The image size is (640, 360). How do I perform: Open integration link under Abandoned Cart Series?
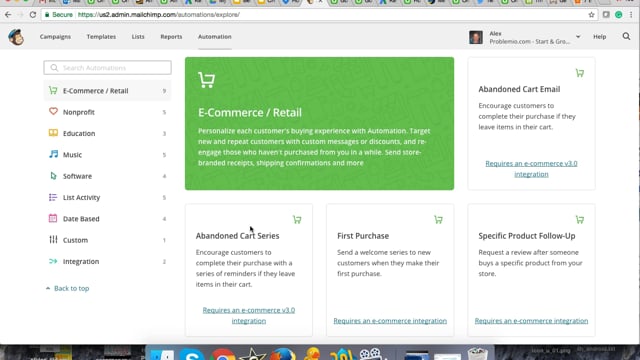[249, 315]
